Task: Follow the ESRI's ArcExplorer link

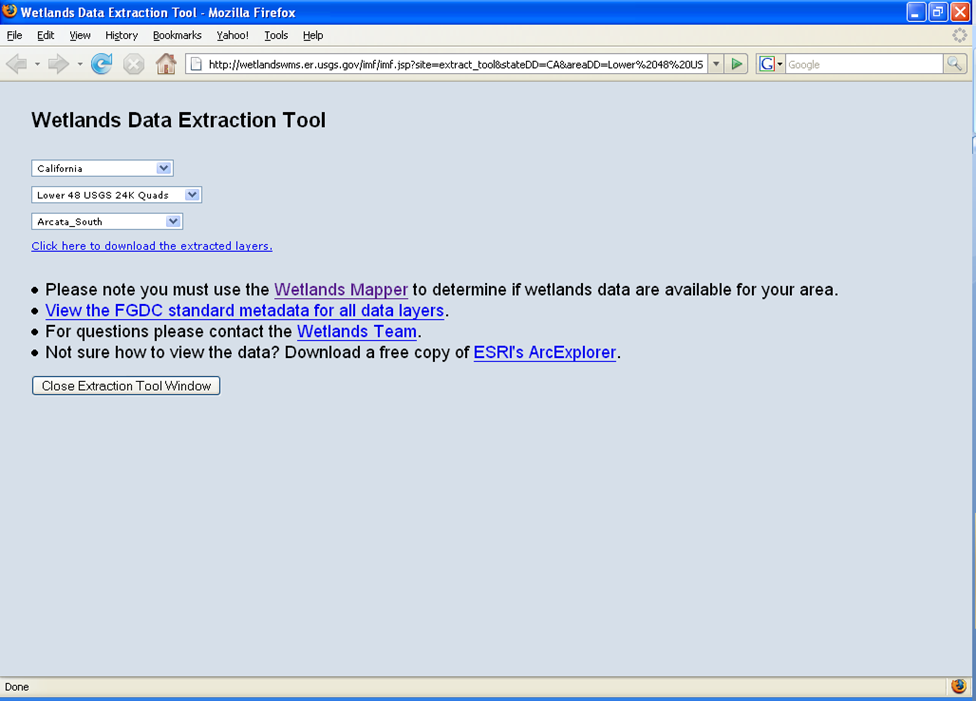Action: (x=544, y=353)
